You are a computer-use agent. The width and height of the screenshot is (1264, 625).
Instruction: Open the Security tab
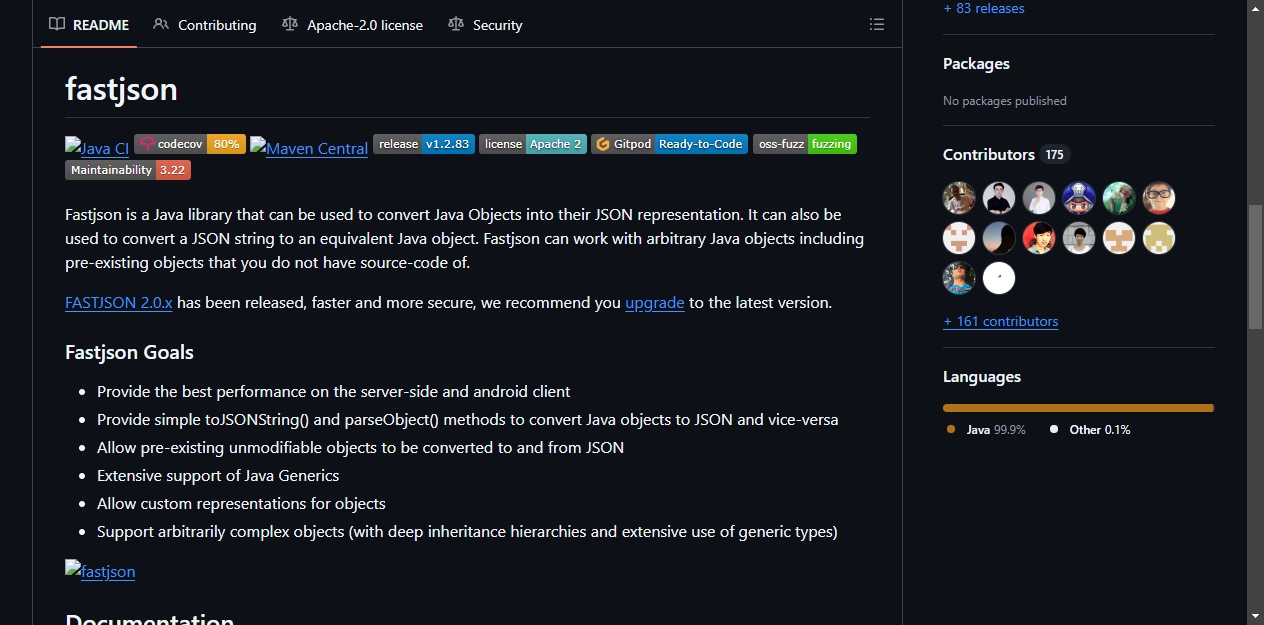pyautogui.click(x=485, y=25)
